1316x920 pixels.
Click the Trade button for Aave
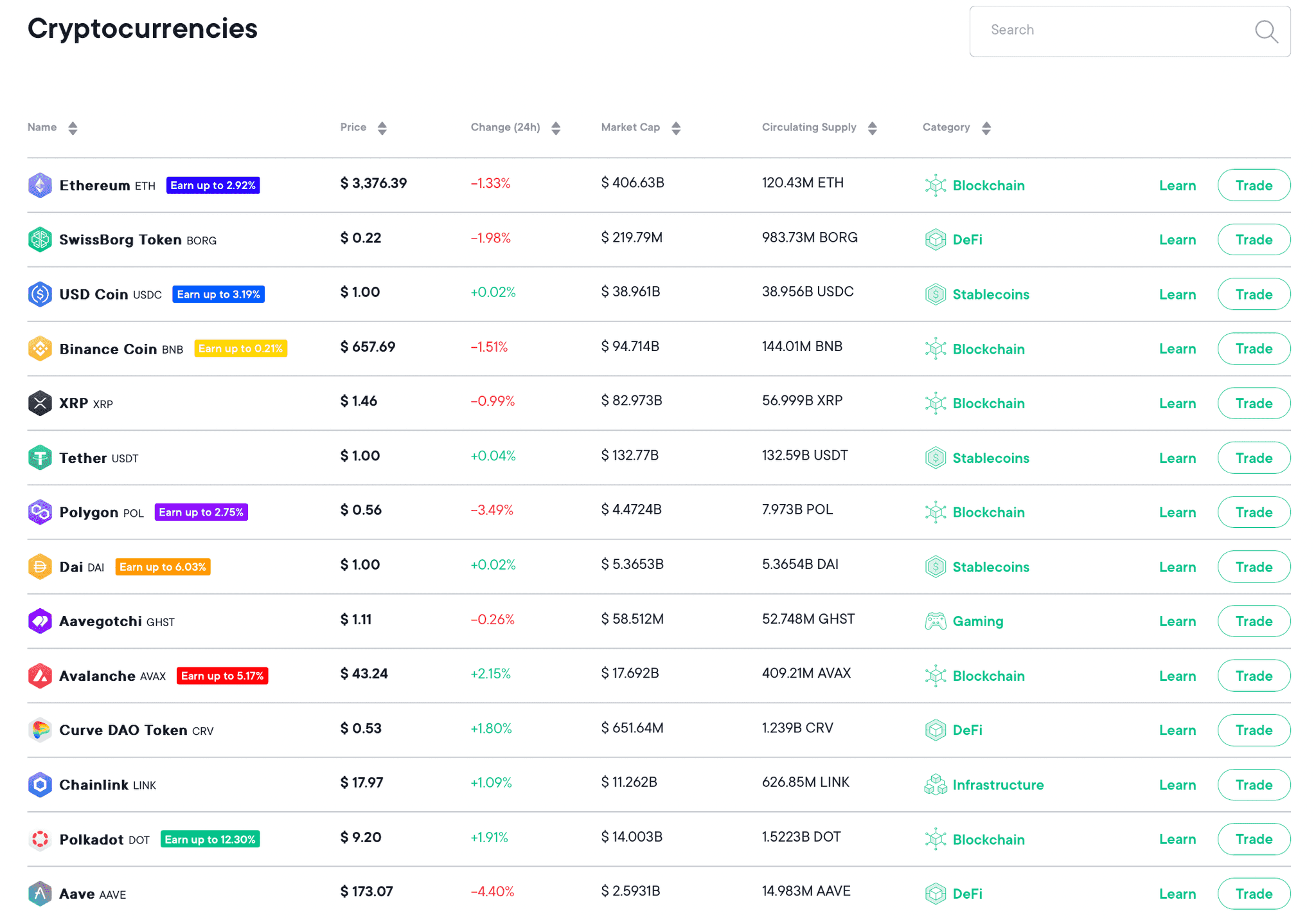coord(1253,893)
